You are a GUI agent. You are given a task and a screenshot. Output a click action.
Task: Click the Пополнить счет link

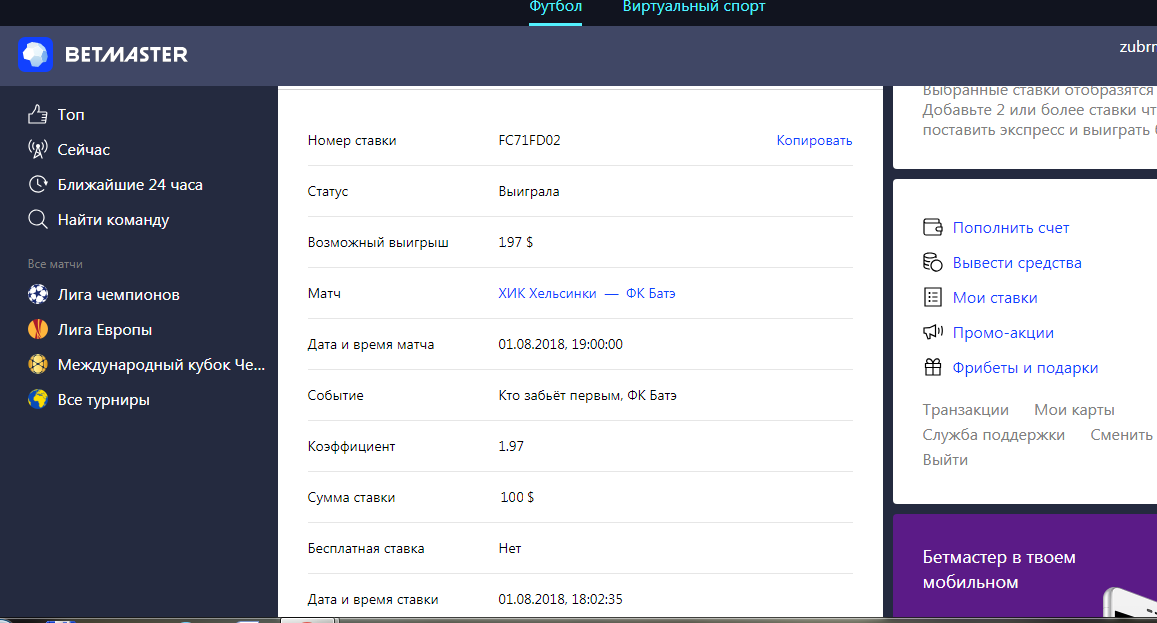(x=1010, y=228)
